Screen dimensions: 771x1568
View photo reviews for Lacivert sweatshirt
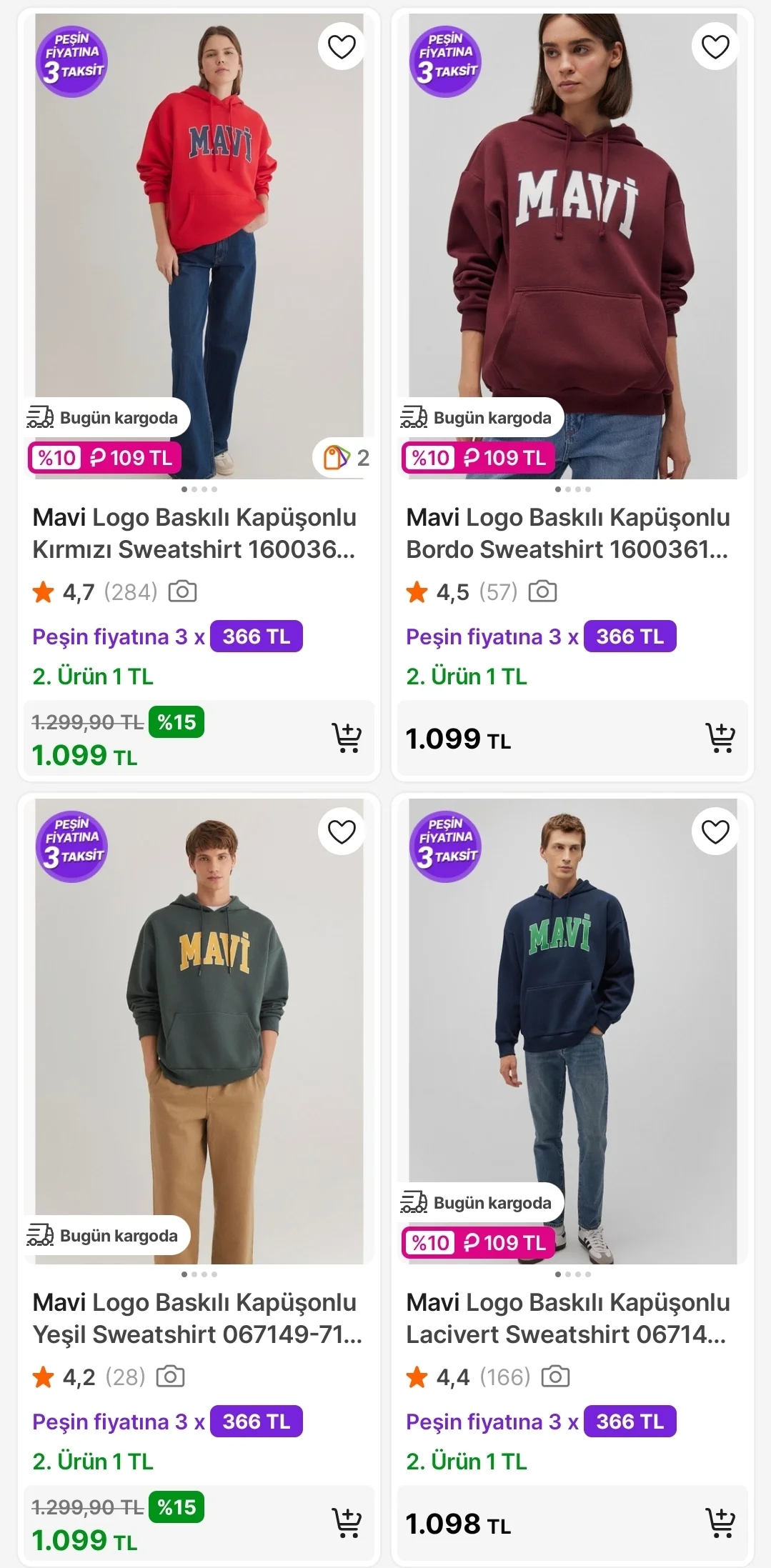pyautogui.click(x=555, y=1377)
